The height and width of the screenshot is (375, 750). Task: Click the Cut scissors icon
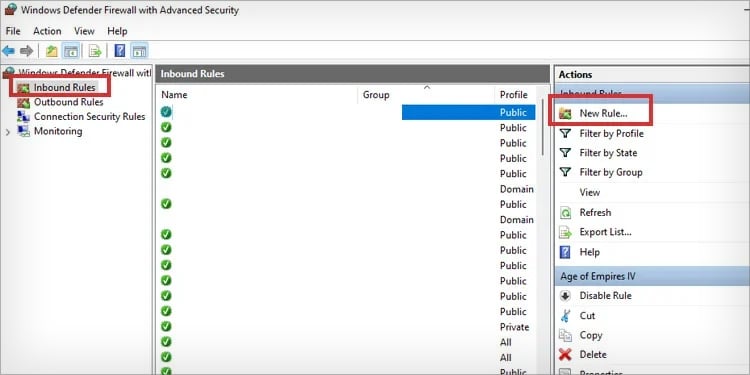click(x=565, y=316)
